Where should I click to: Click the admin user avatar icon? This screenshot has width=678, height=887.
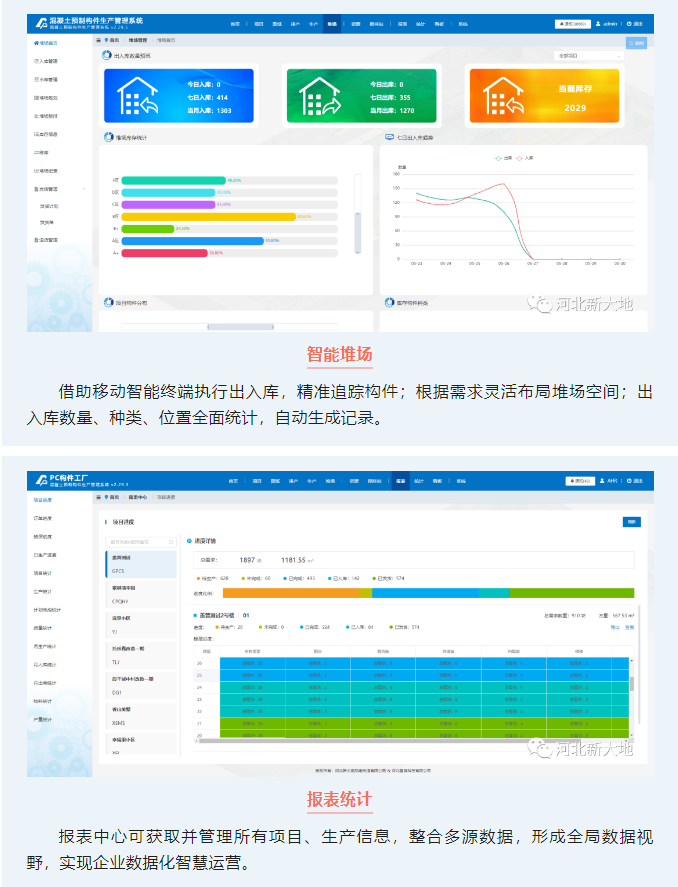[599, 23]
